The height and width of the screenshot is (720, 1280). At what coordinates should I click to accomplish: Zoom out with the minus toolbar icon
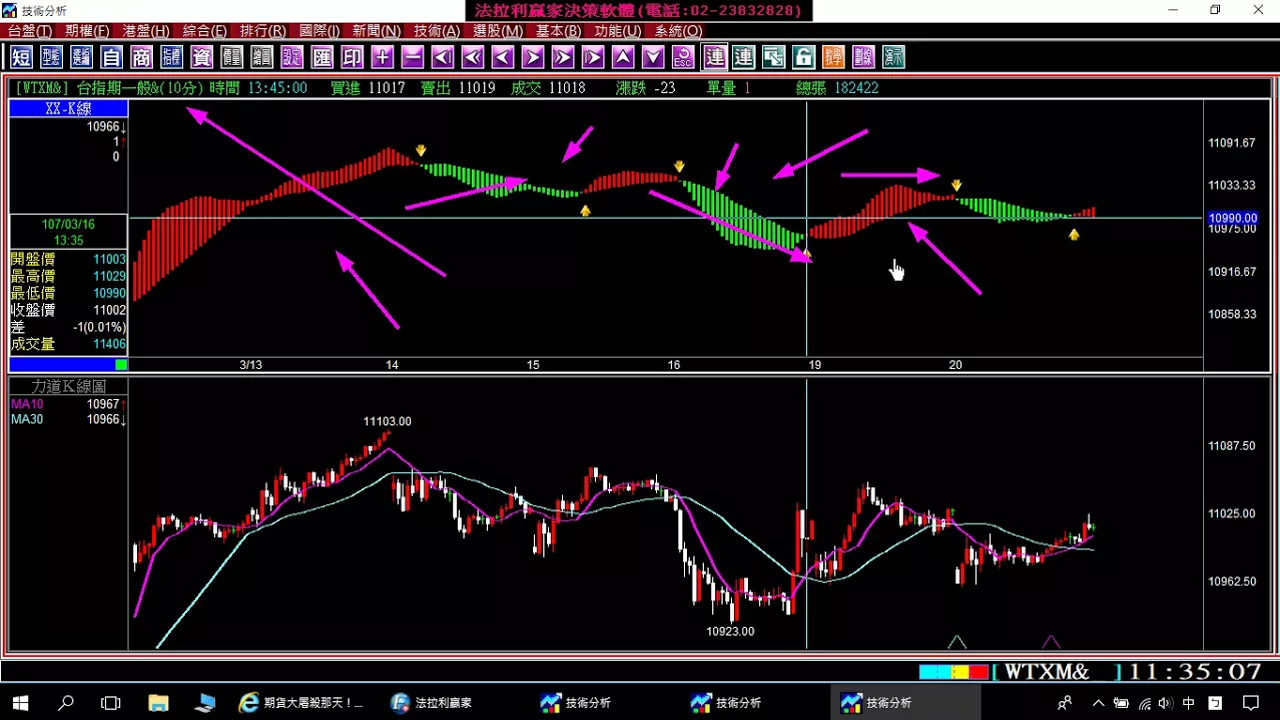pos(412,57)
